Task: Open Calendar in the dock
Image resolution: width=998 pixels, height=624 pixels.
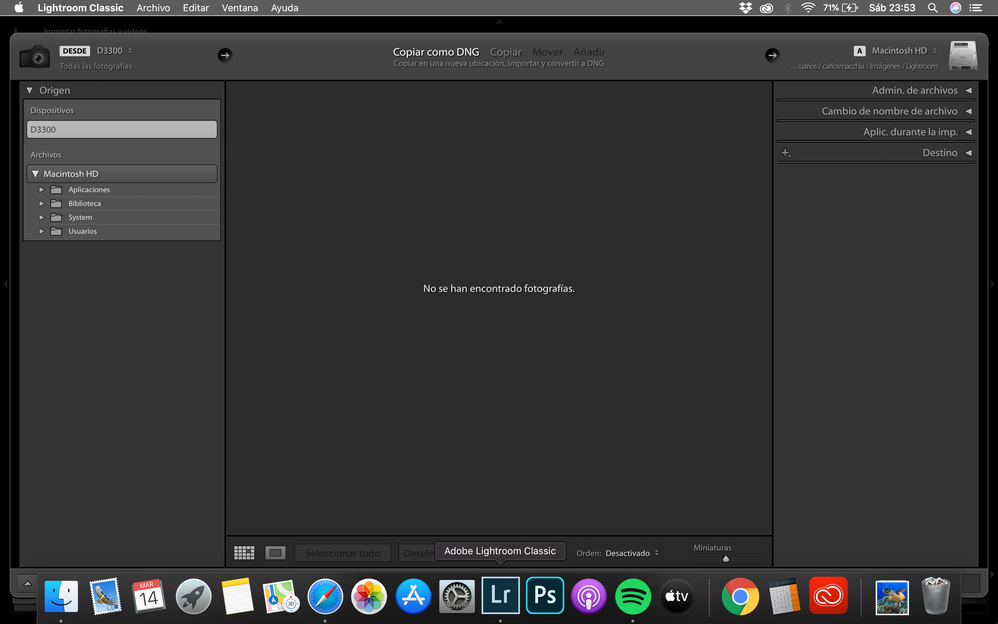Action: [x=148, y=597]
